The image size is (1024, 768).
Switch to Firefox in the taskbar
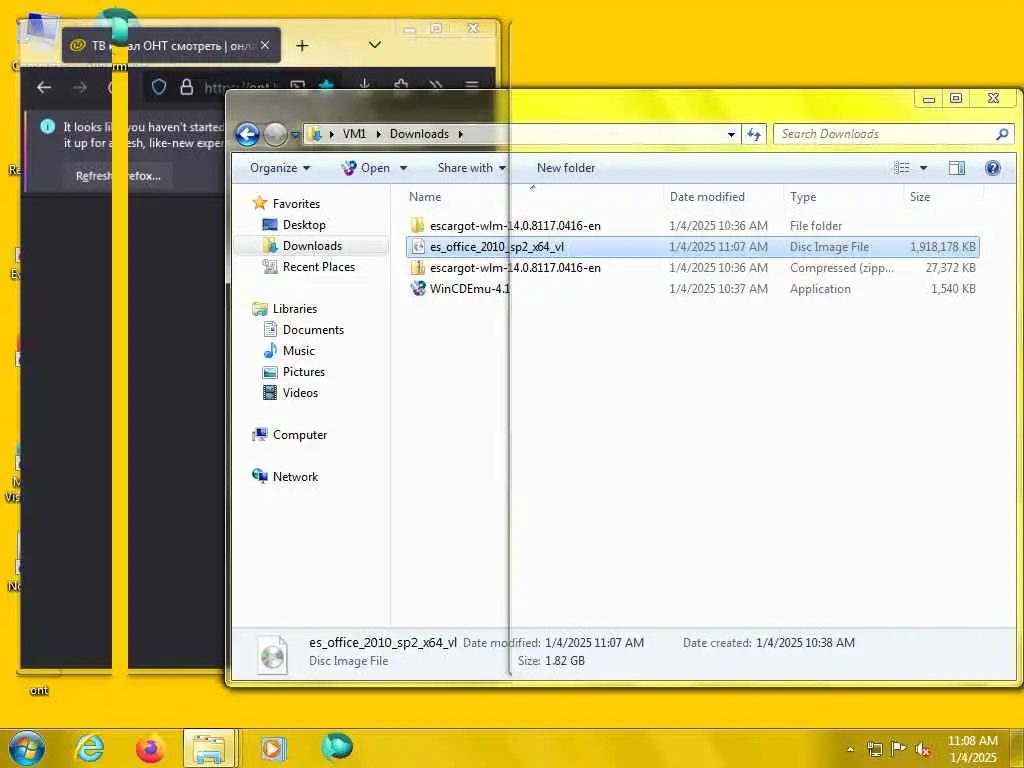[150, 748]
